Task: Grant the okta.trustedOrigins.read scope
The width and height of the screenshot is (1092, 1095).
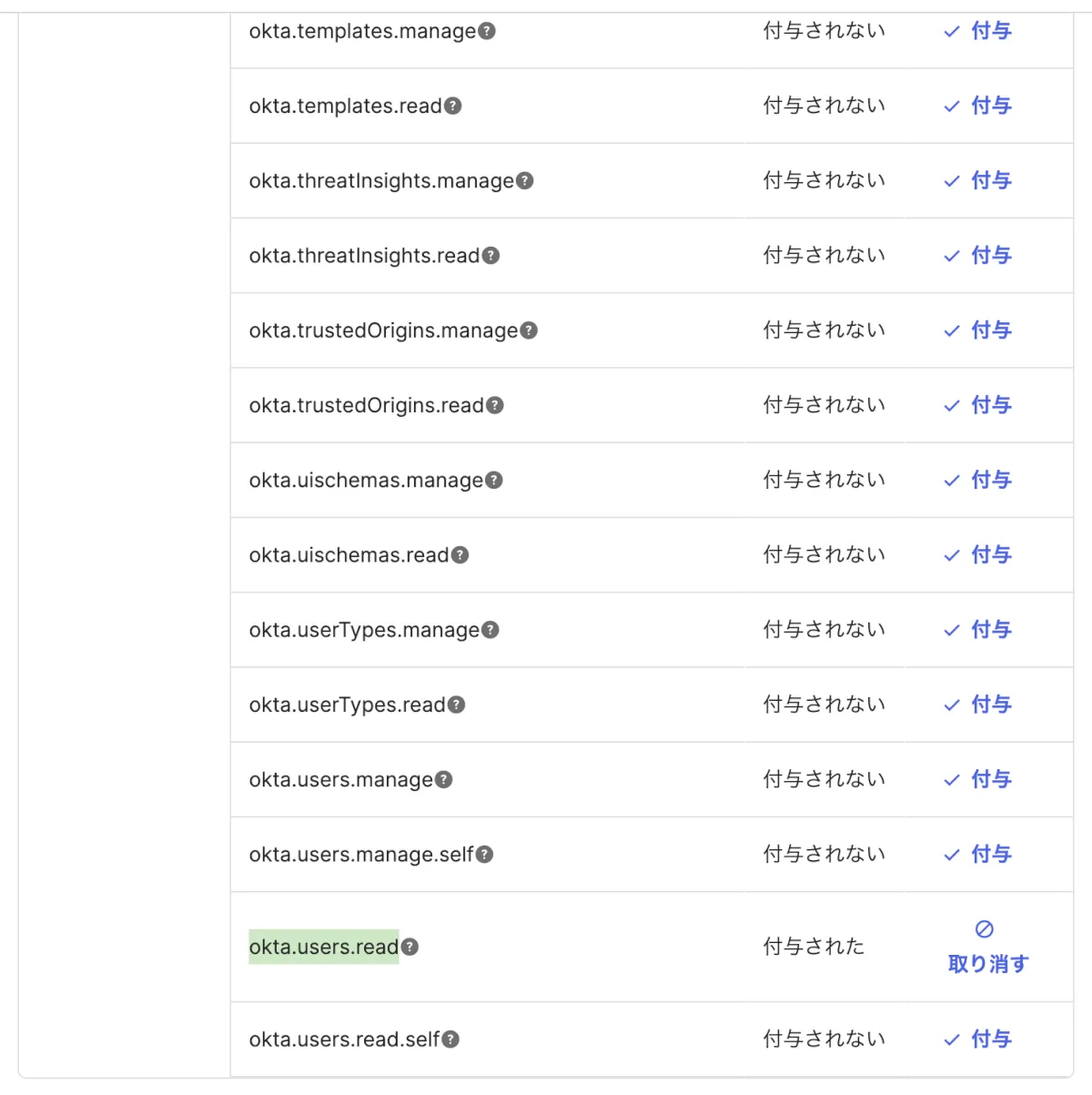Action: (978, 405)
